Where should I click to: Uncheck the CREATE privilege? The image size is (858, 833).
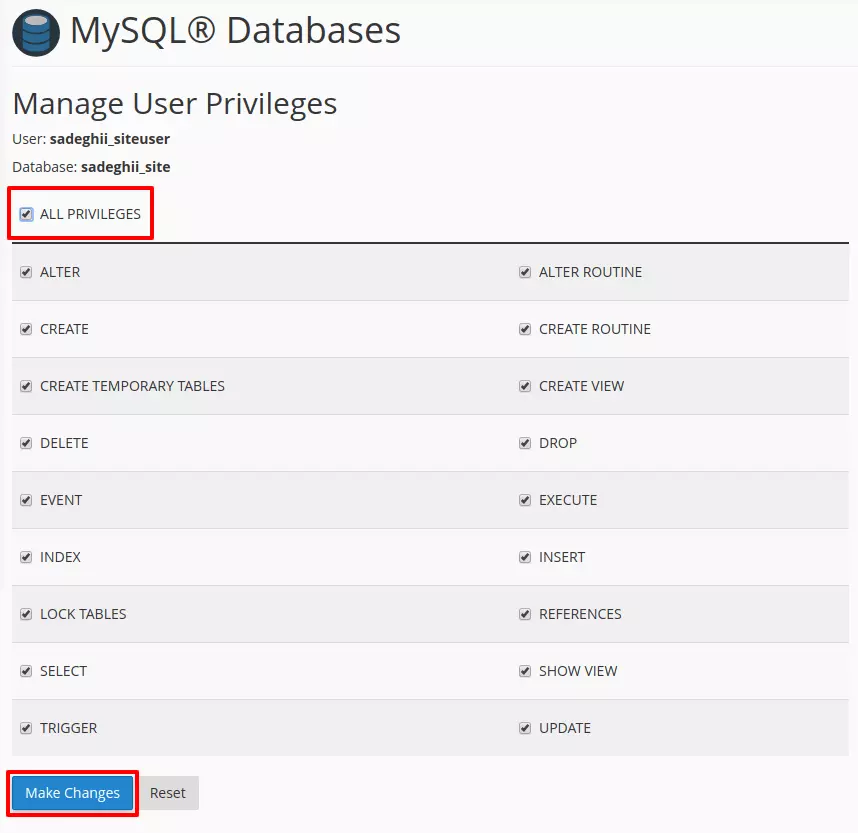[26, 329]
